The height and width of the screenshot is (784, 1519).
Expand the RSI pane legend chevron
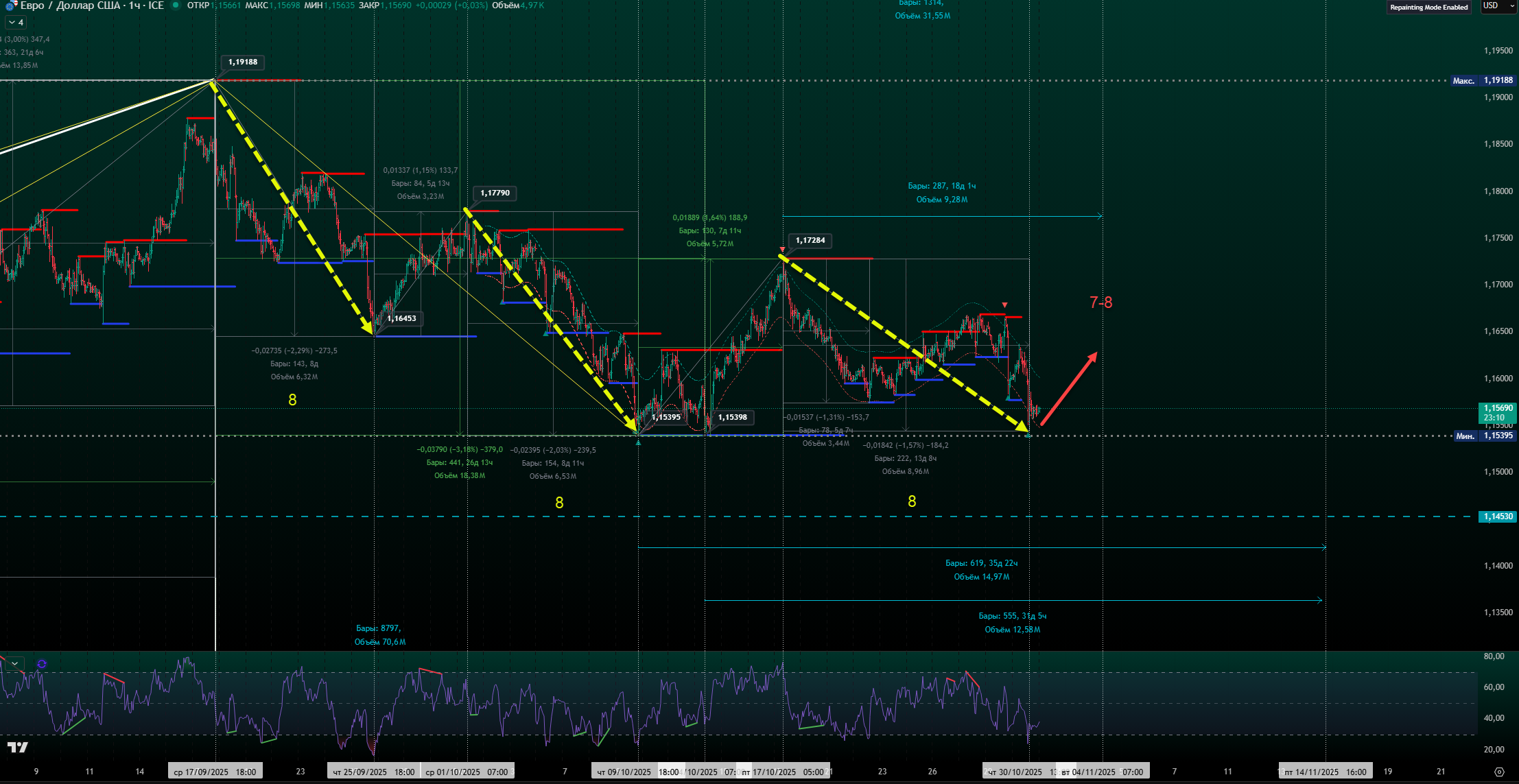14,664
